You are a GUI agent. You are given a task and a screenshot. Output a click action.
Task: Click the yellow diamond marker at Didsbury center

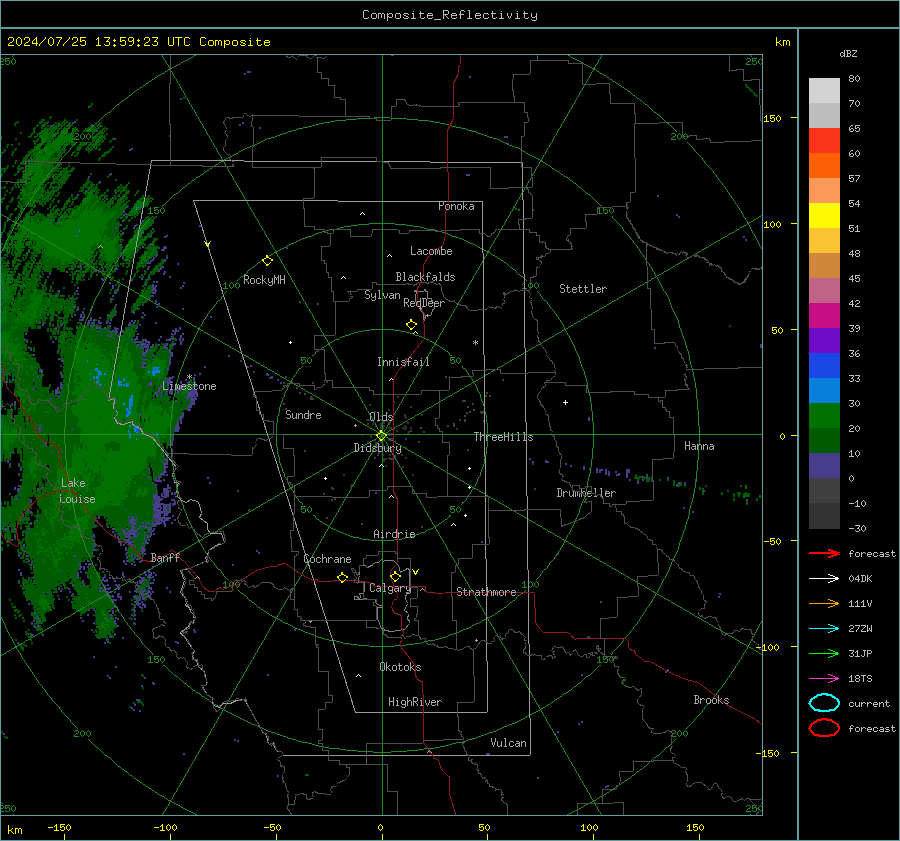[x=381, y=435]
